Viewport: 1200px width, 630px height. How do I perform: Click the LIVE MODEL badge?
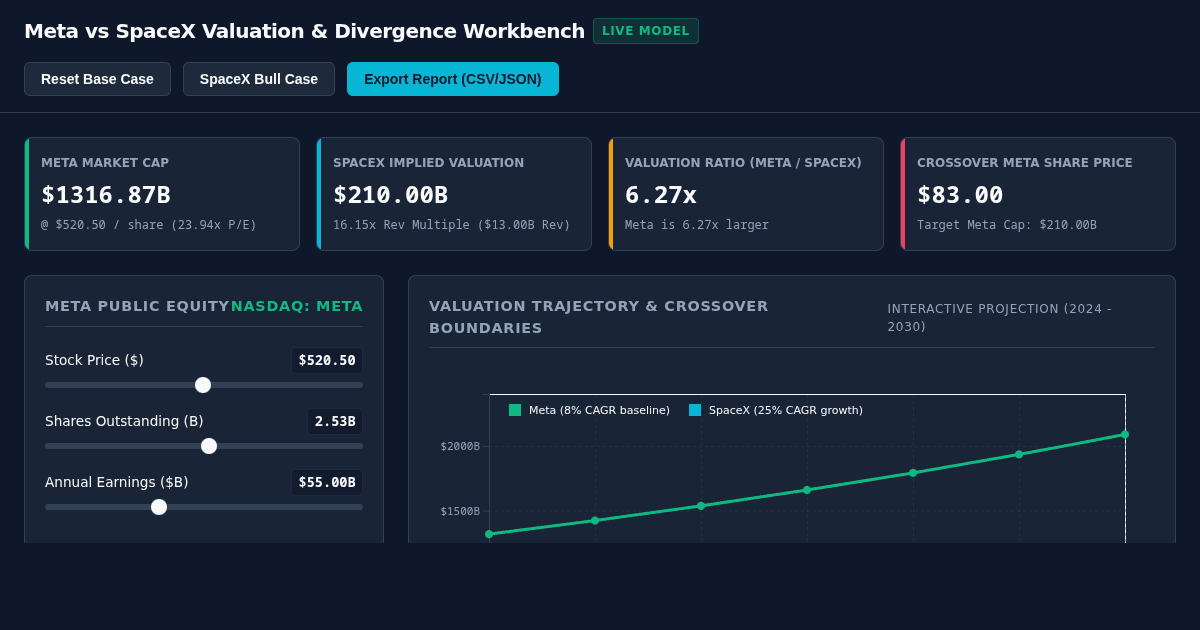646,31
